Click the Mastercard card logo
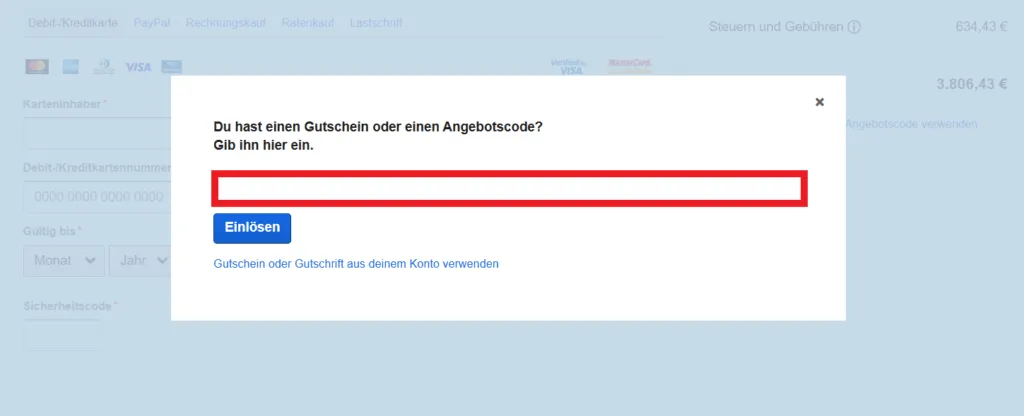 tap(37, 67)
